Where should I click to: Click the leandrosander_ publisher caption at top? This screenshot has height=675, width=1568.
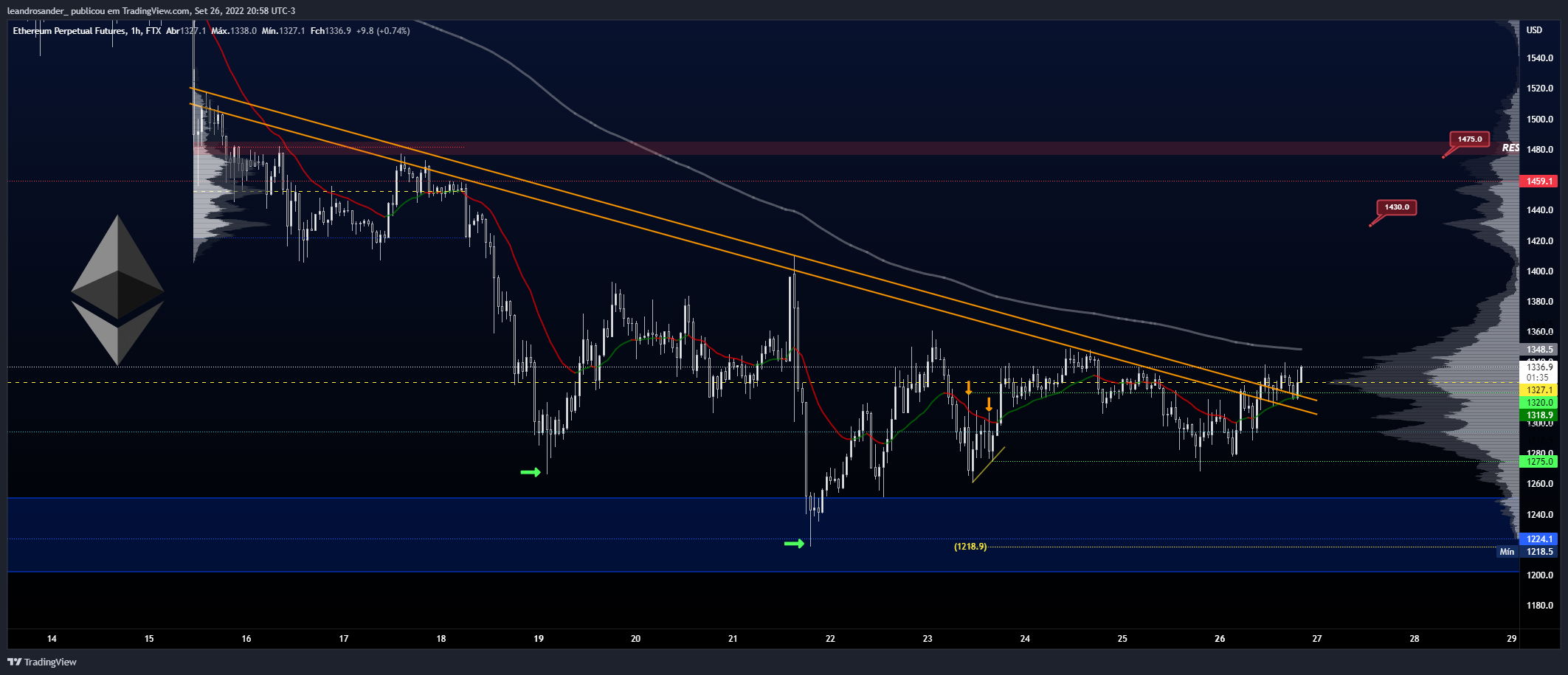point(151,11)
